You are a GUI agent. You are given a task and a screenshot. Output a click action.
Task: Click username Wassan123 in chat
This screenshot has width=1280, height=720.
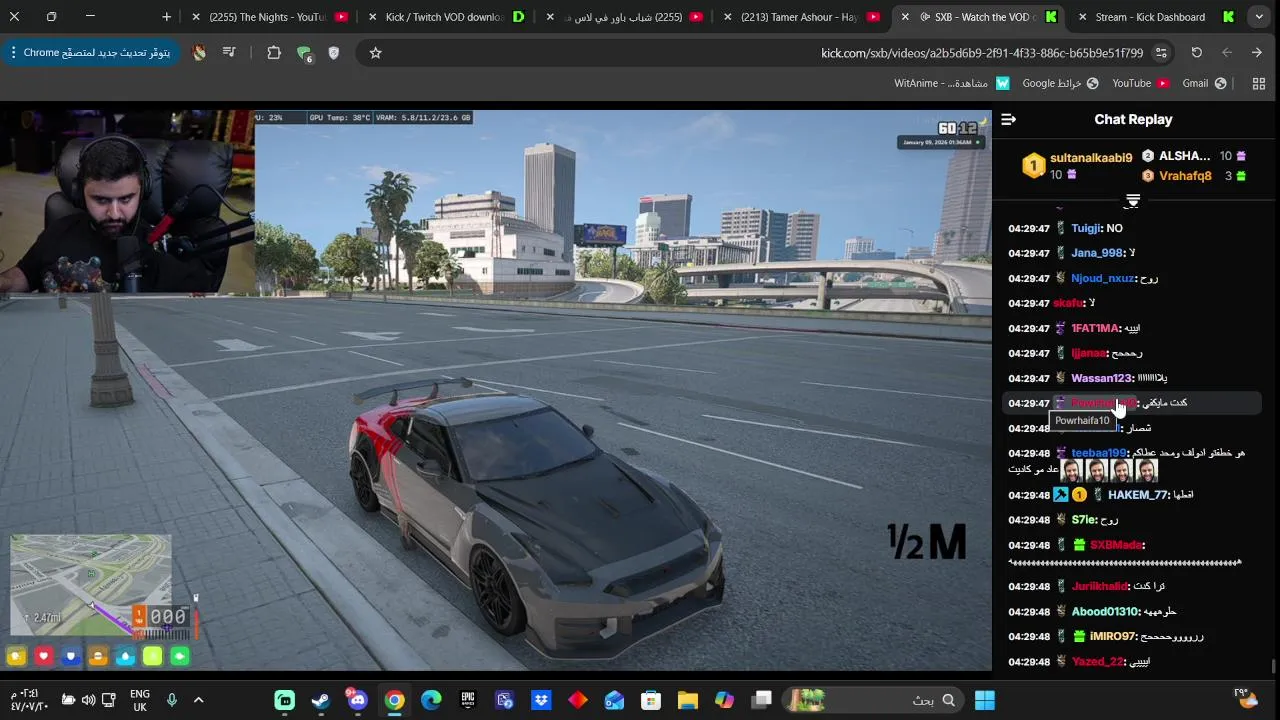click(x=1101, y=379)
